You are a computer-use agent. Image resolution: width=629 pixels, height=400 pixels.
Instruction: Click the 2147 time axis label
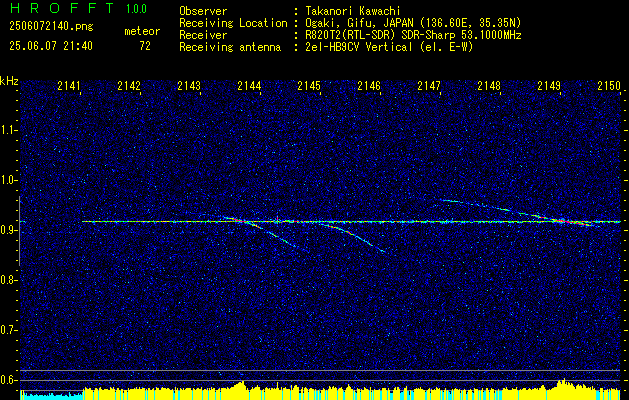click(x=429, y=86)
